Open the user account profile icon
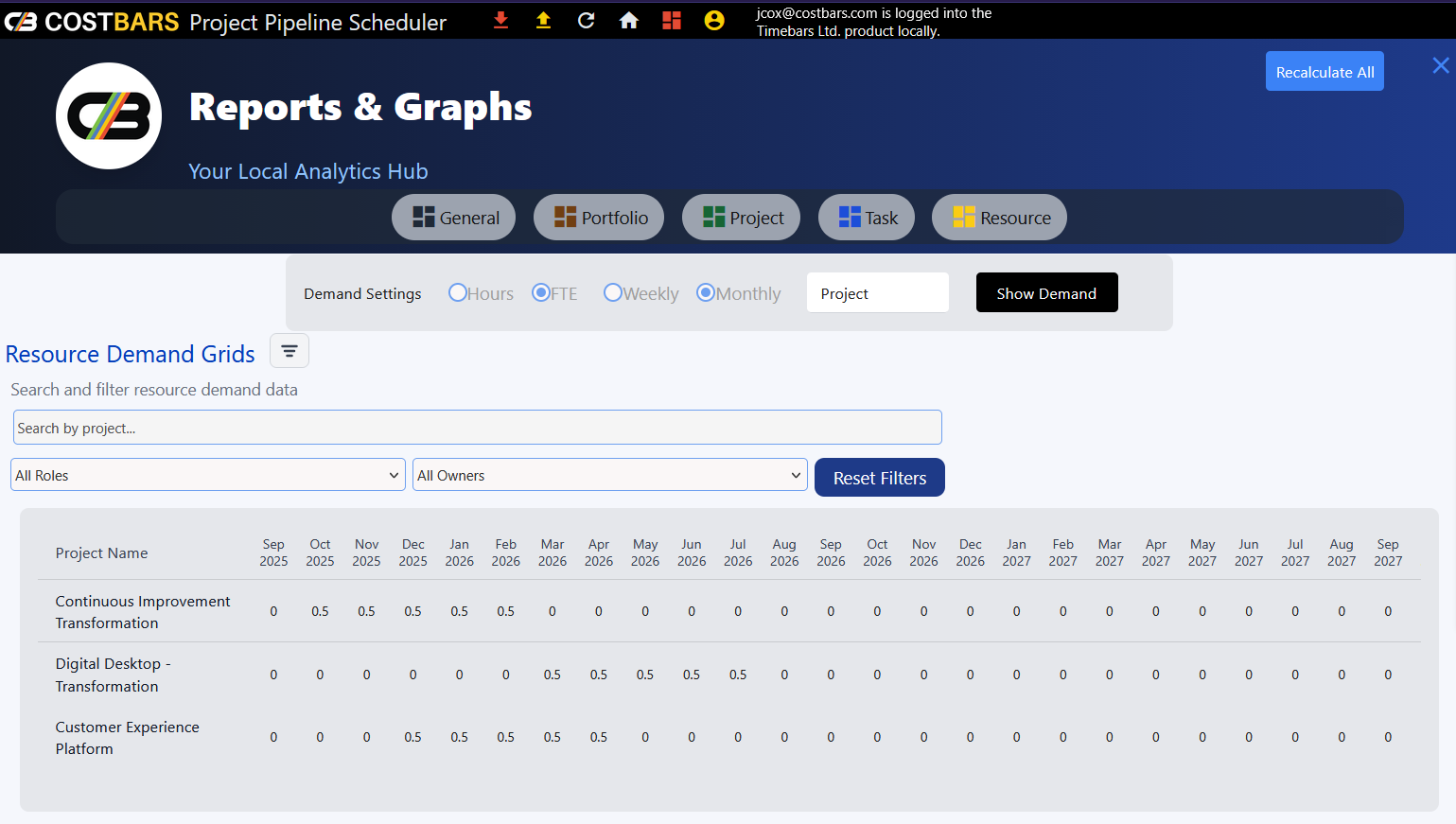1456x824 pixels. 714,20
